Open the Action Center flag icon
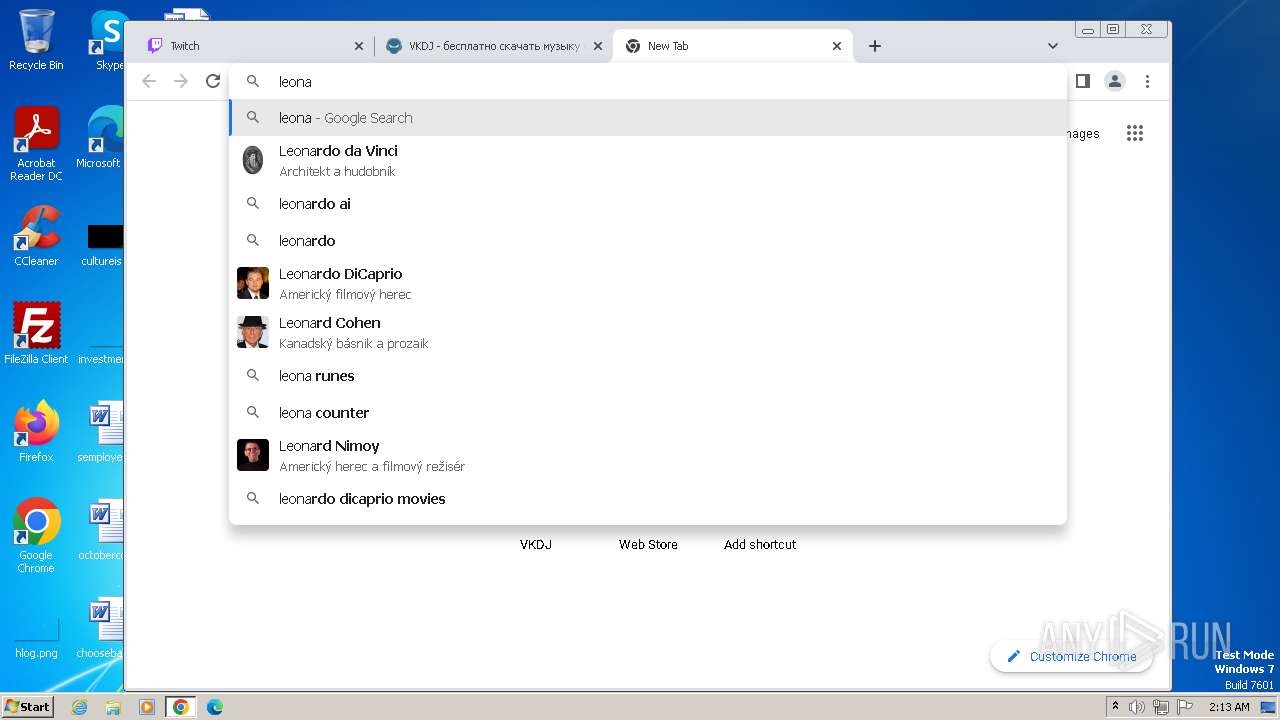Image resolution: width=1280 pixels, height=720 pixels. (x=1185, y=707)
